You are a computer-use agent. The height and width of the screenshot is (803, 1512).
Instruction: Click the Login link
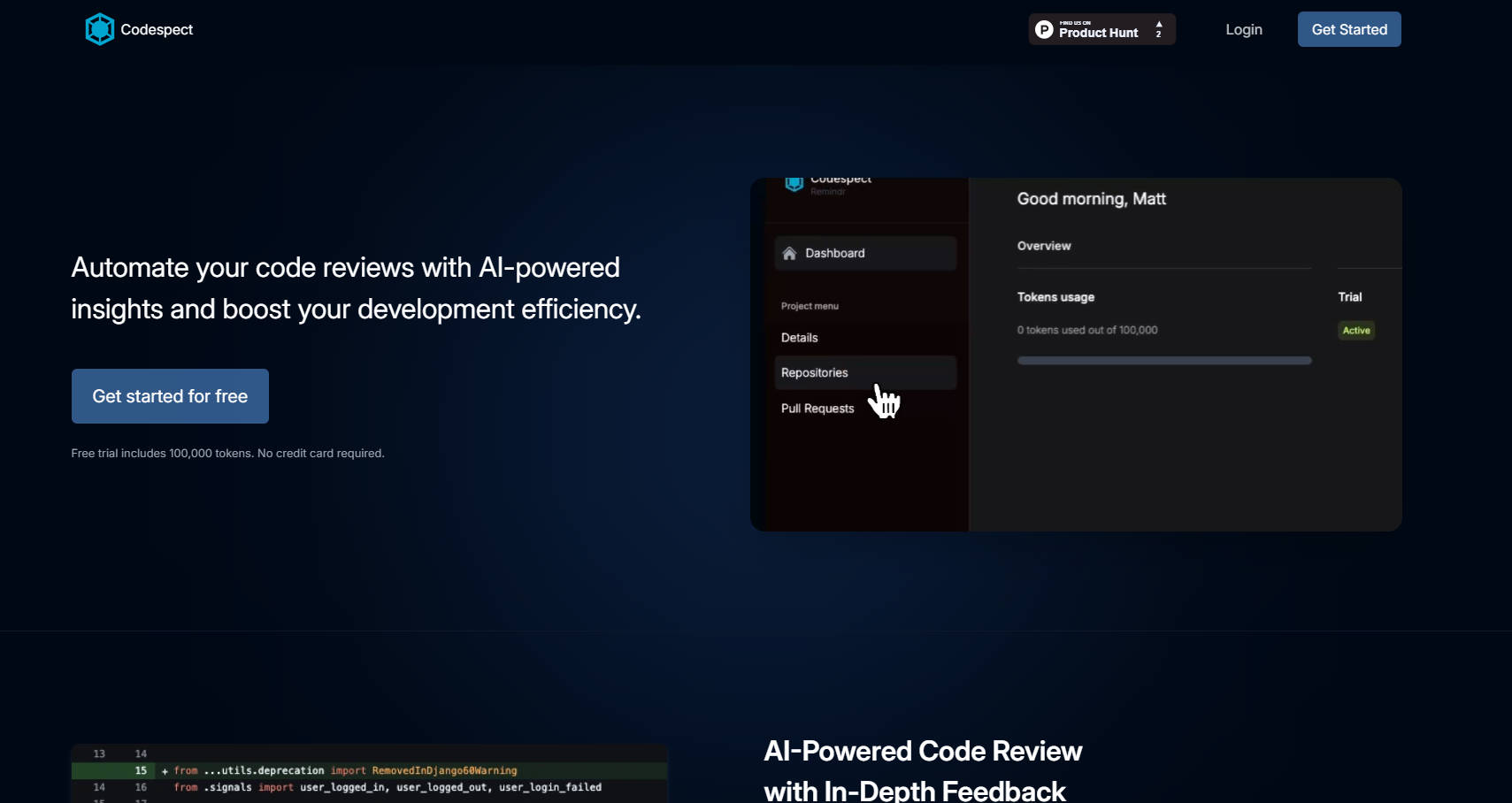tap(1243, 29)
